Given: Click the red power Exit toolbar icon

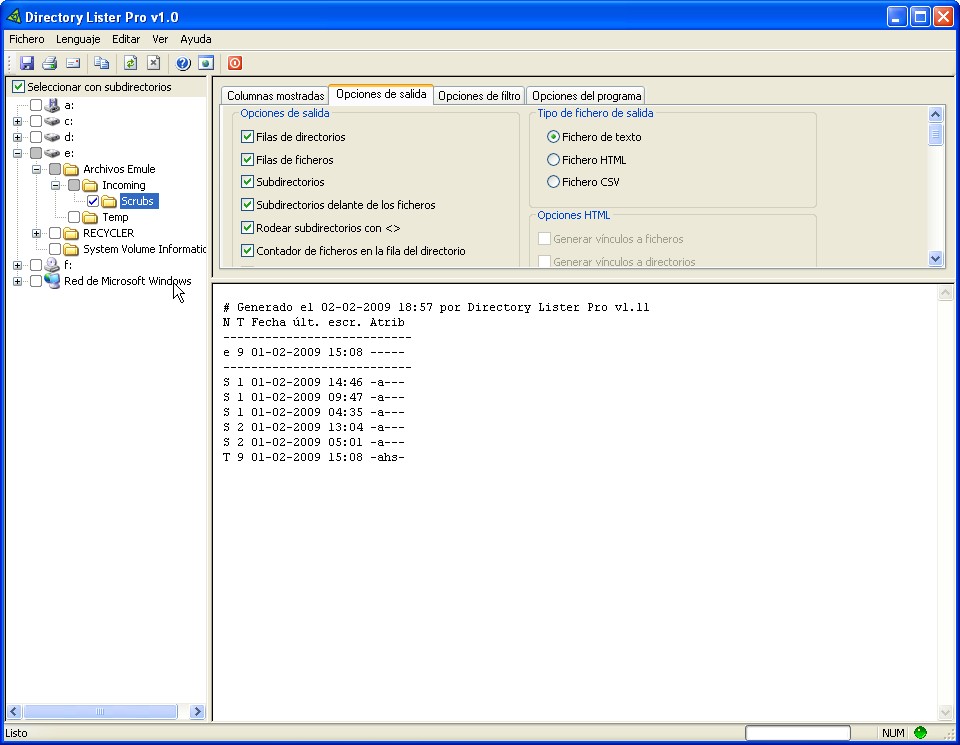Looking at the screenshot, I should (234, 63).
